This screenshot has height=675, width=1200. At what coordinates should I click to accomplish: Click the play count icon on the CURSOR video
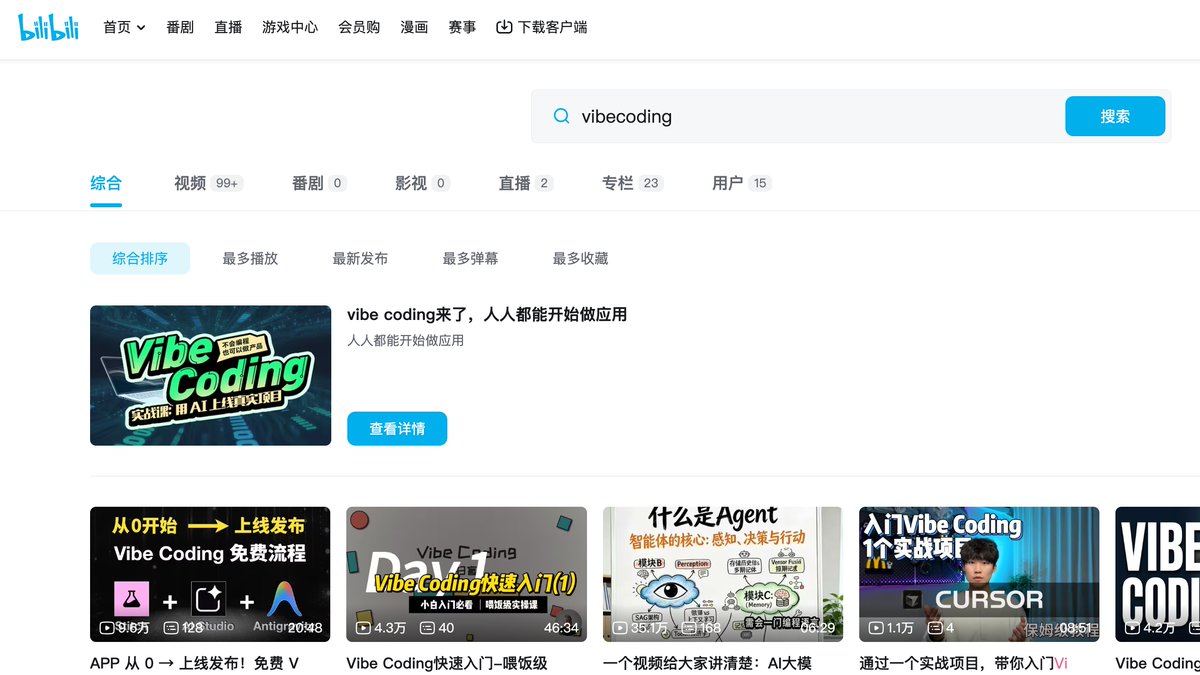876,627
